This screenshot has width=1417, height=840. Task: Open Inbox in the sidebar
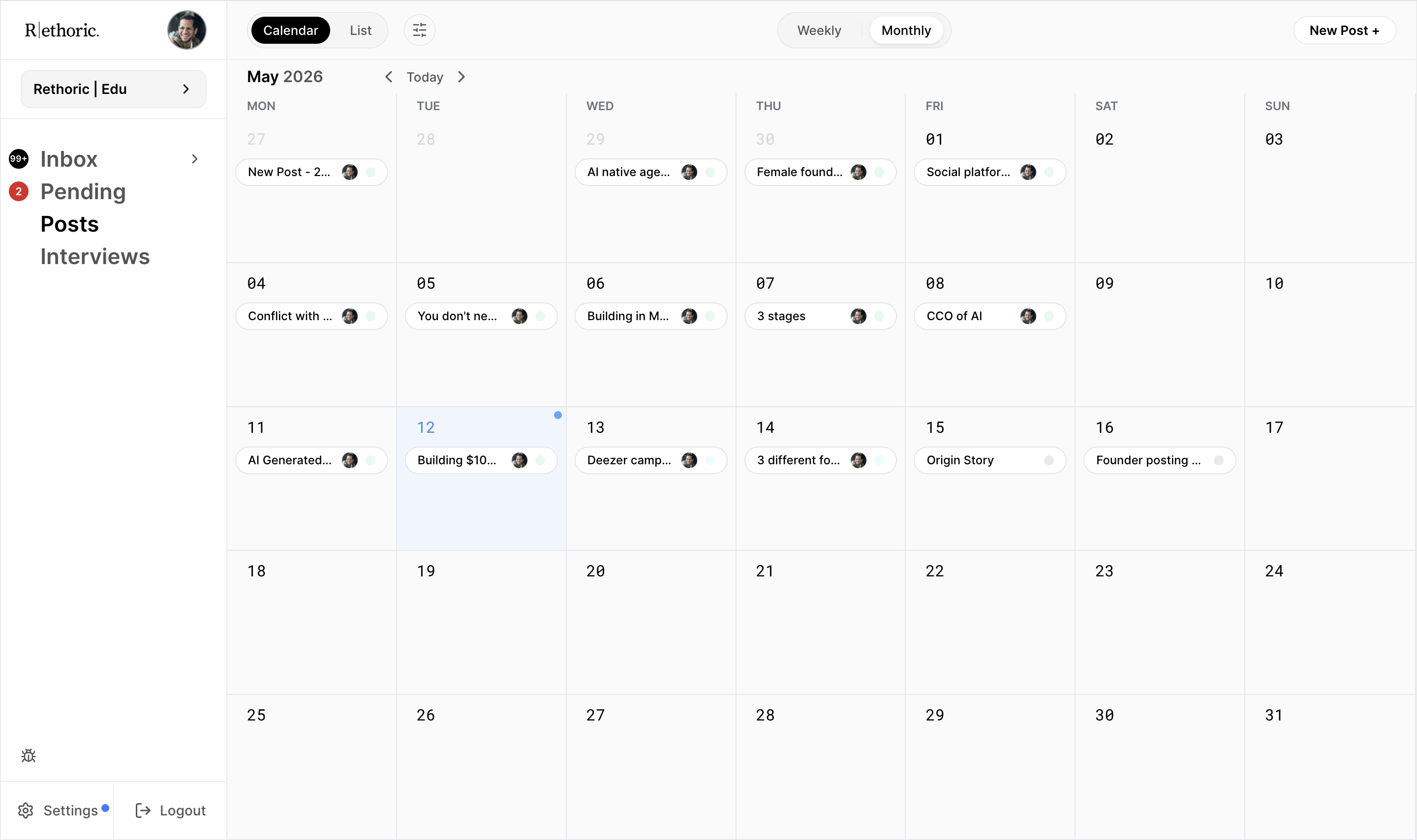[x=69, y=159]
